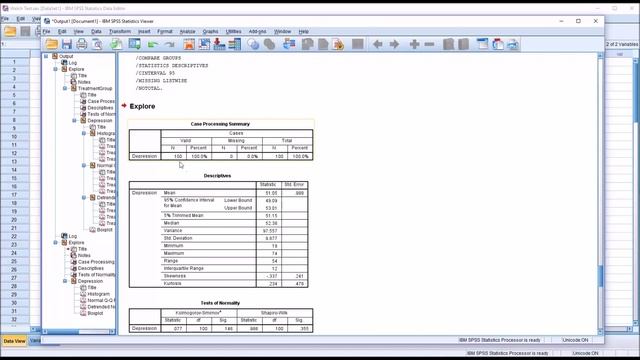Viewport: 640px width, 360px height.
Task: Click the Descriptives table title
Action: pos(217,176)
